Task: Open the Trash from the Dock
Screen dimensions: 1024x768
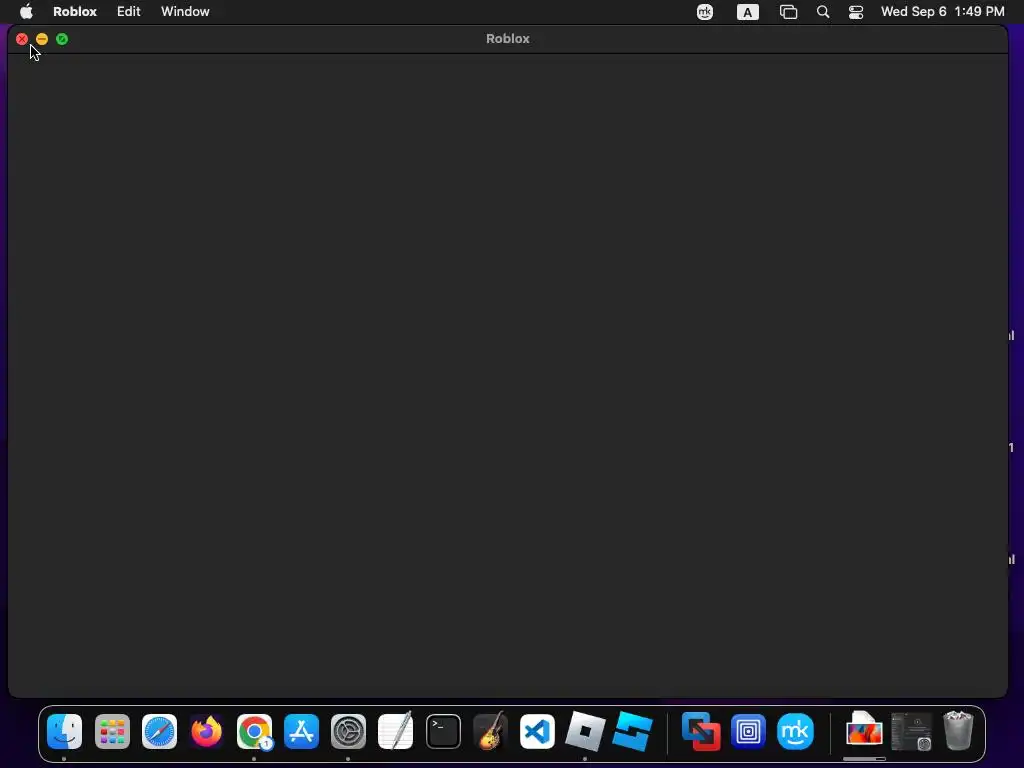Action: pyautogui.click(x=958, y=731)
